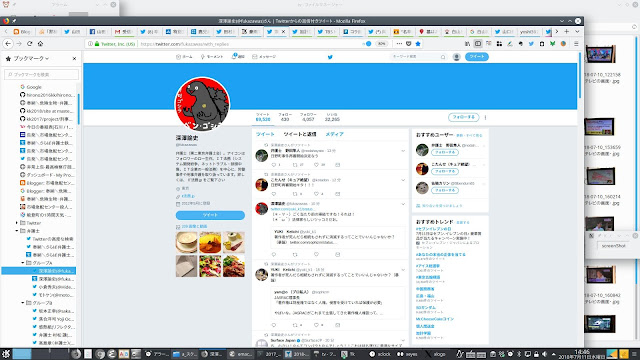Open the Twitter account avatar menu
The image size is (640, 360).
(457, 57)
